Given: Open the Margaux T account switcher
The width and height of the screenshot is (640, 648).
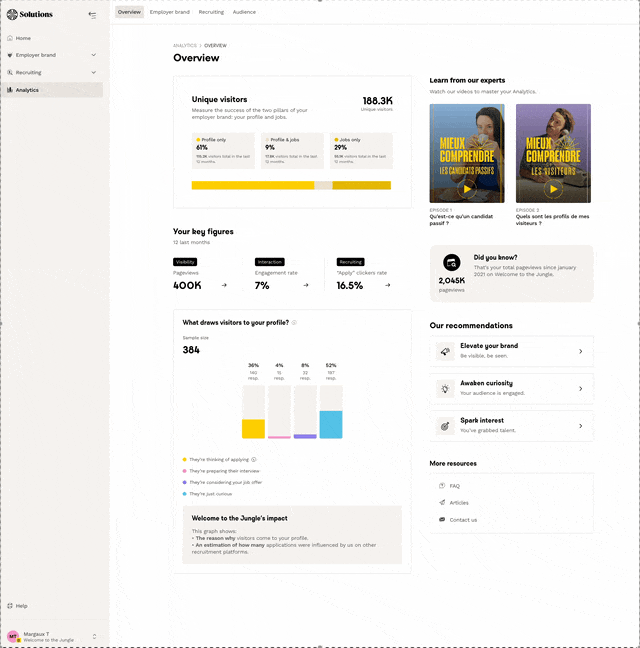Looking at the screenshot, I should [x=94, y=636].
